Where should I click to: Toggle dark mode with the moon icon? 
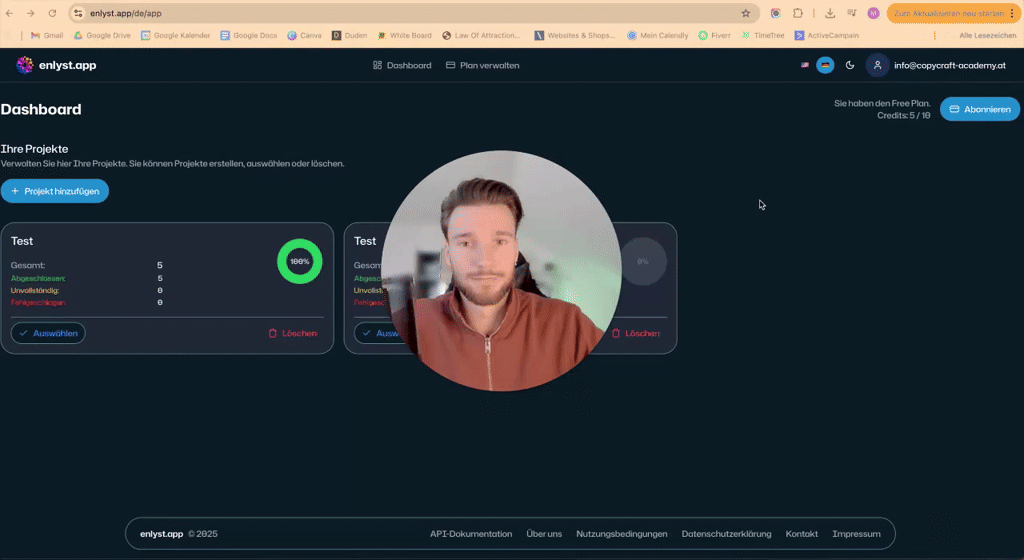pos(850,65)
